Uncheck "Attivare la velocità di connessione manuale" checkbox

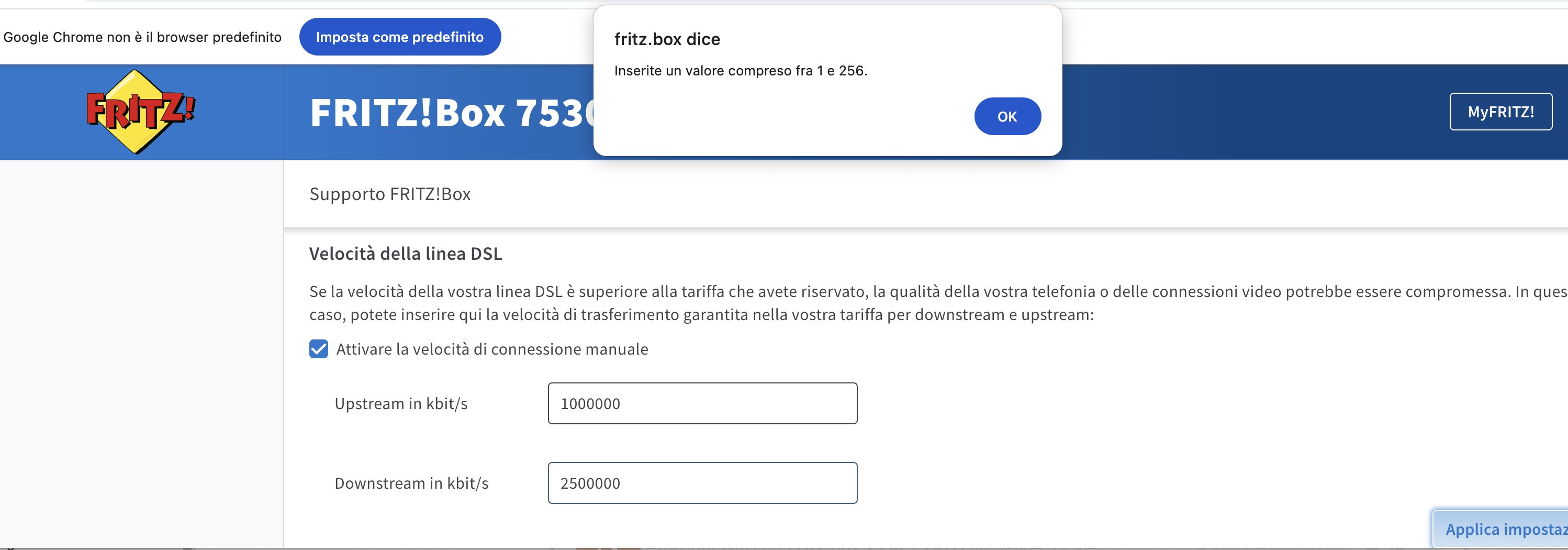[x=319, y=349]
